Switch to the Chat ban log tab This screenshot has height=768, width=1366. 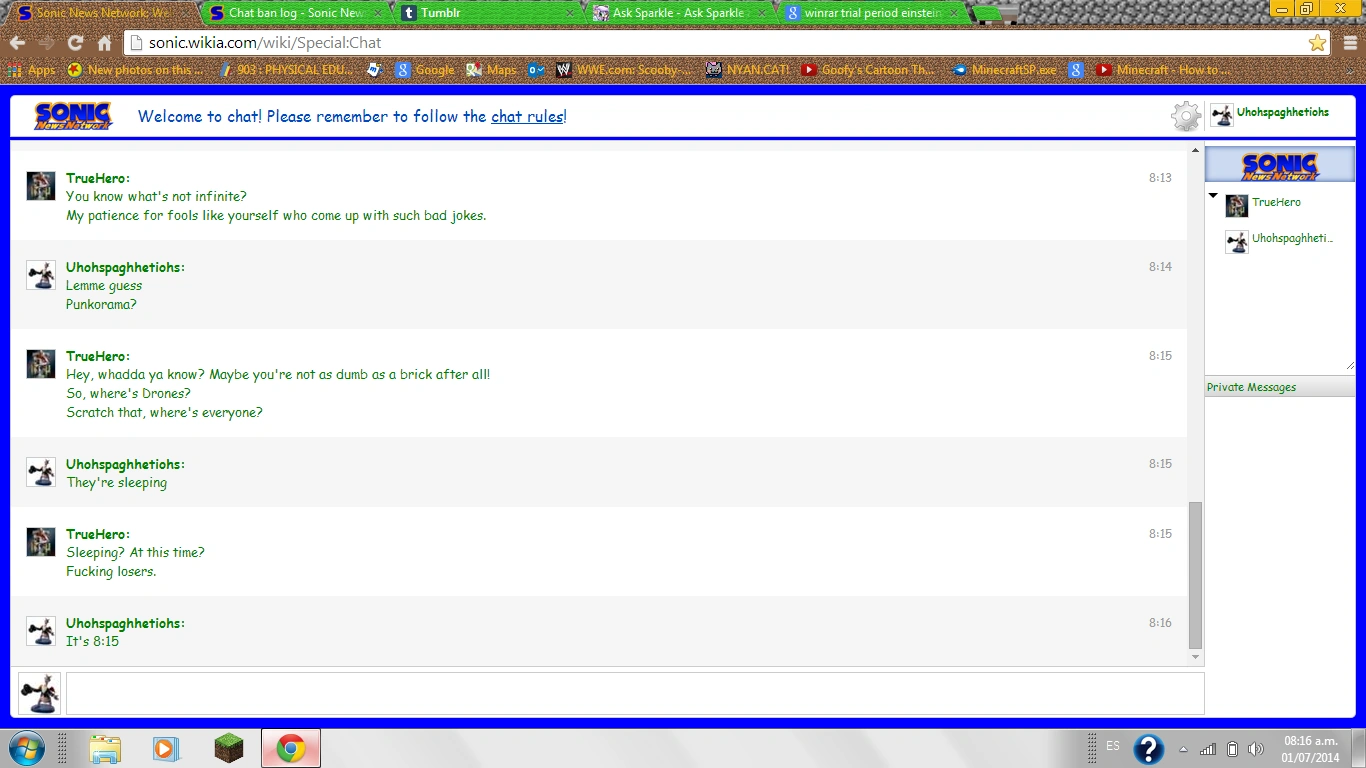point(295,13)
